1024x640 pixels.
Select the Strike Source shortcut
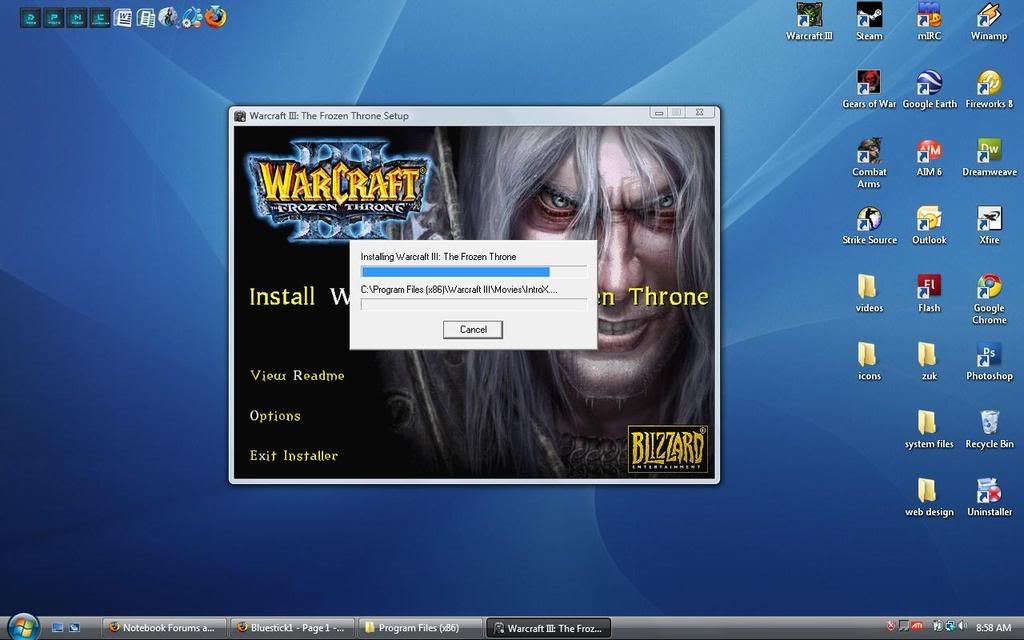click(869, 225)
